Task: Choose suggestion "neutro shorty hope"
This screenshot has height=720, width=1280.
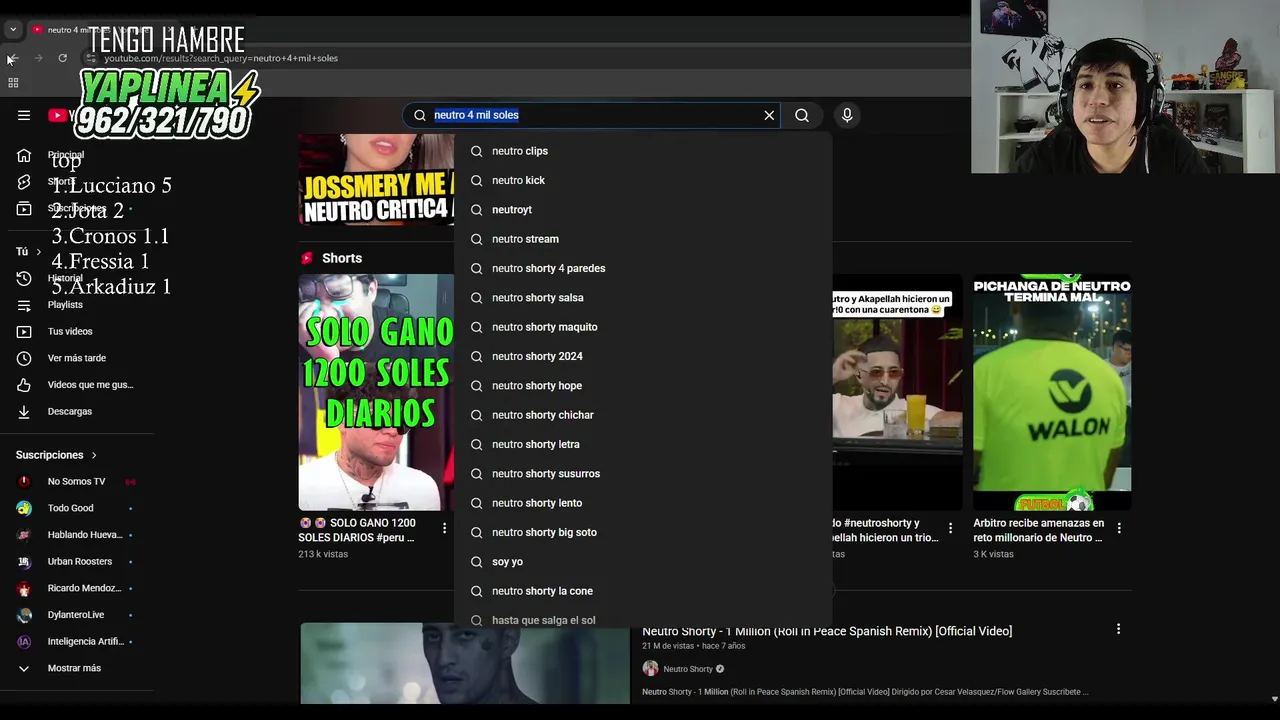Action: (x=643, y=386)
